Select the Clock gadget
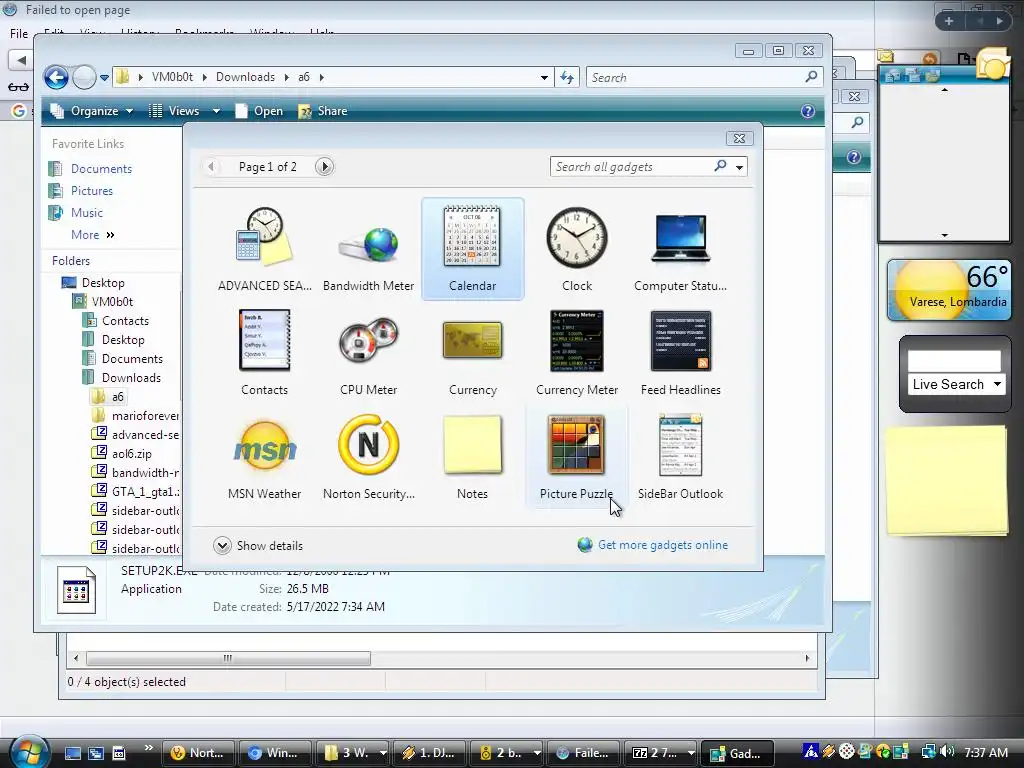The image size is (1024, 768). coord(577,249)
